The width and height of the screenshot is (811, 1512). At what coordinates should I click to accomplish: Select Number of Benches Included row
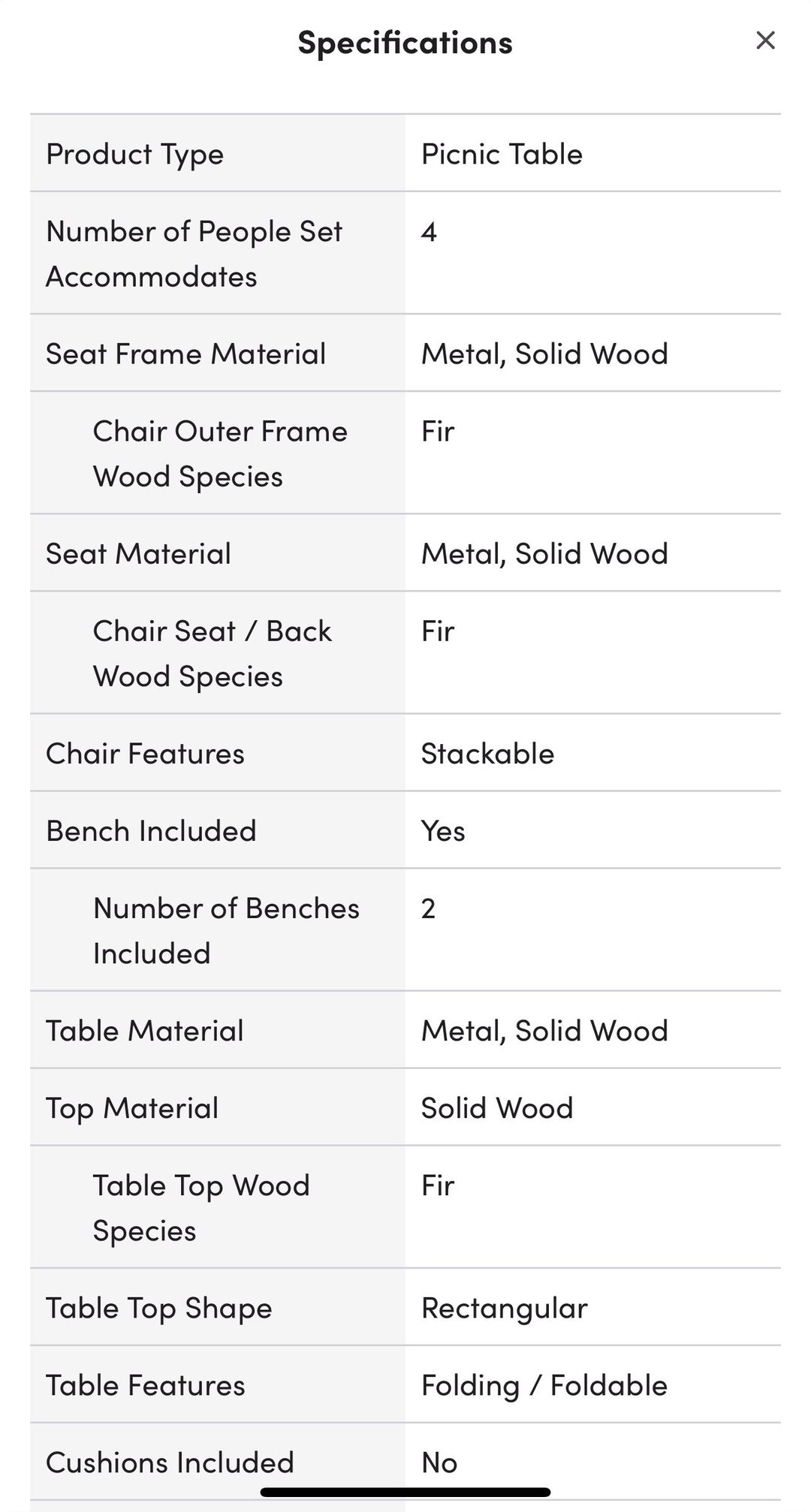[405, 931]
